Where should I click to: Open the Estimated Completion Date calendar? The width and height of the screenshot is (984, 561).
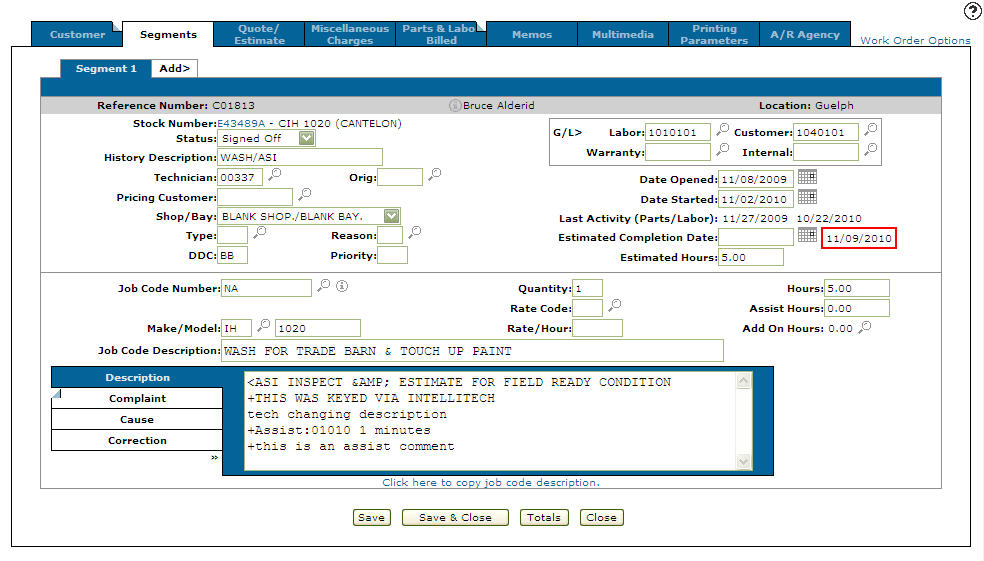(x=807, y=236)
